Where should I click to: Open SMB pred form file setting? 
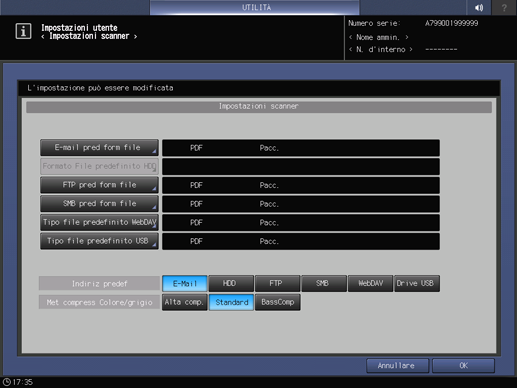click(x=99, y=204)
